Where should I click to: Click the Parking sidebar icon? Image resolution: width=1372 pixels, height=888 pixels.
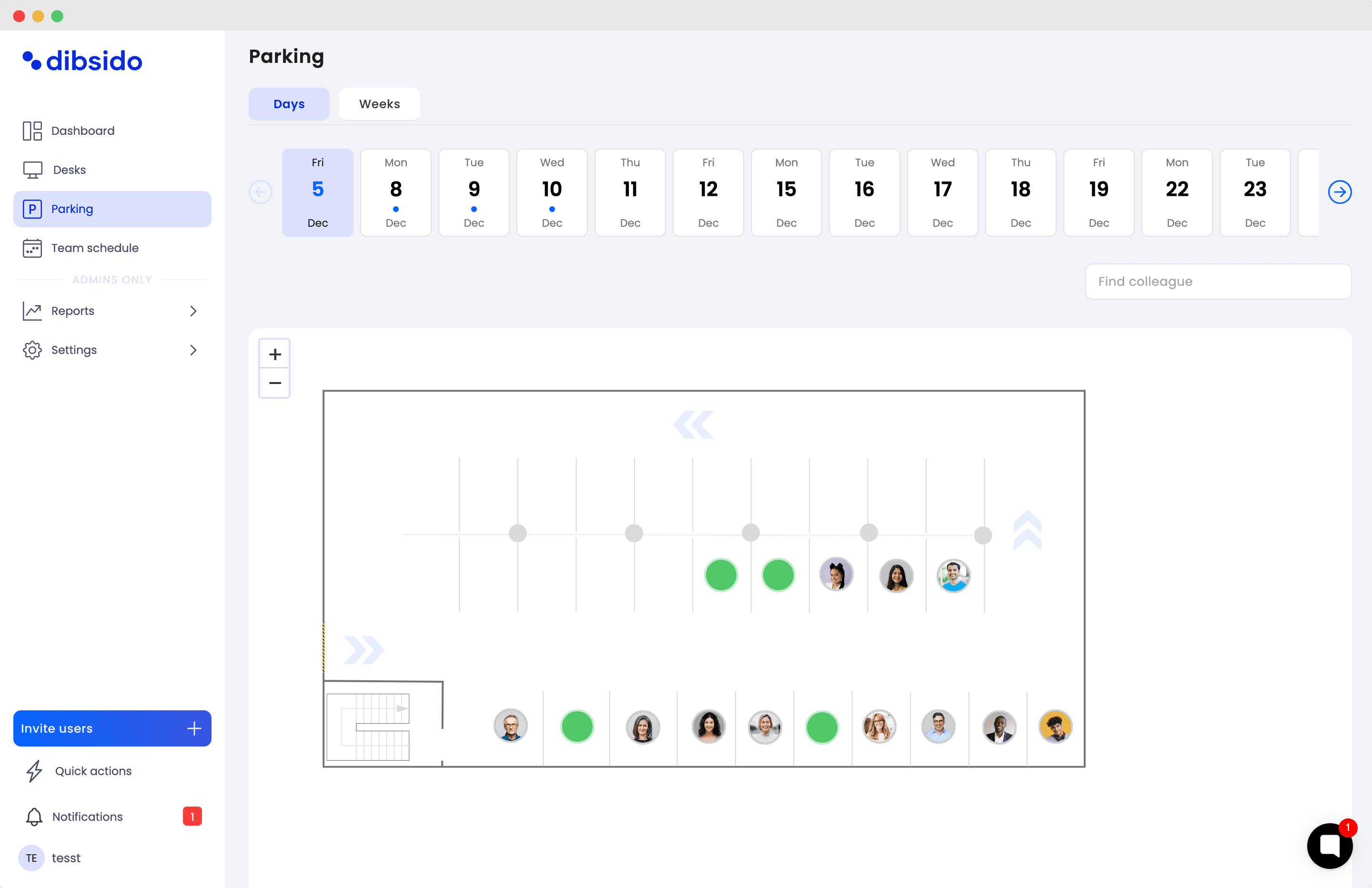[x=33, y=209]
